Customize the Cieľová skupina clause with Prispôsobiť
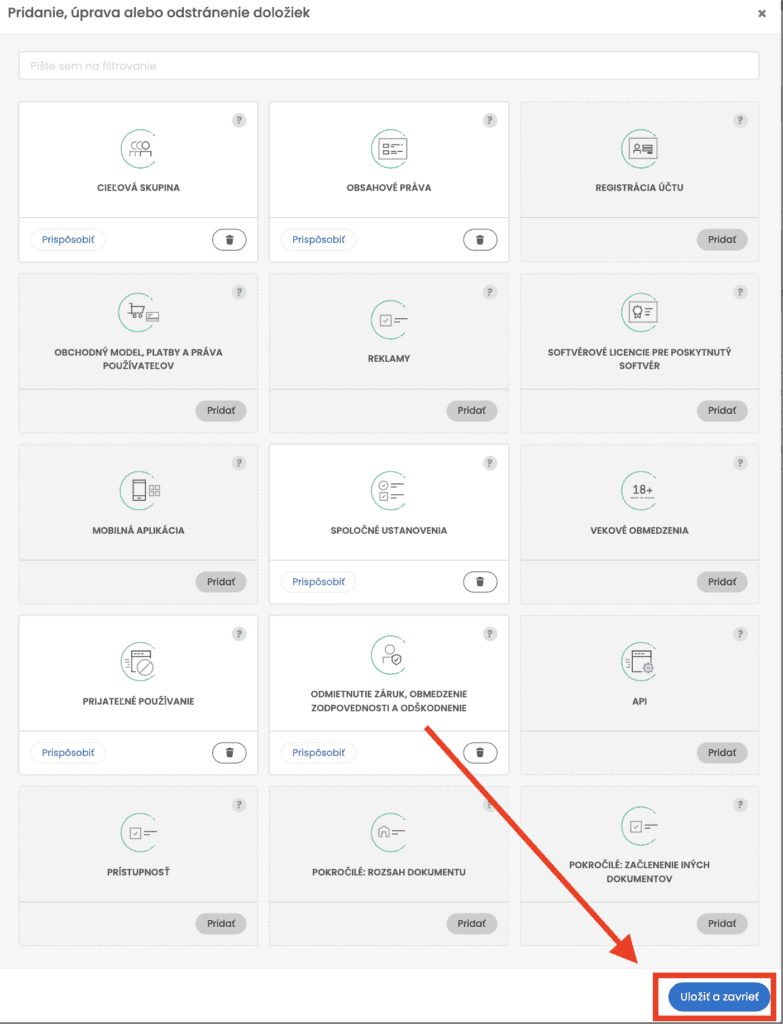The width and height of the screenshot is (783, 1024). coord(68,240)
